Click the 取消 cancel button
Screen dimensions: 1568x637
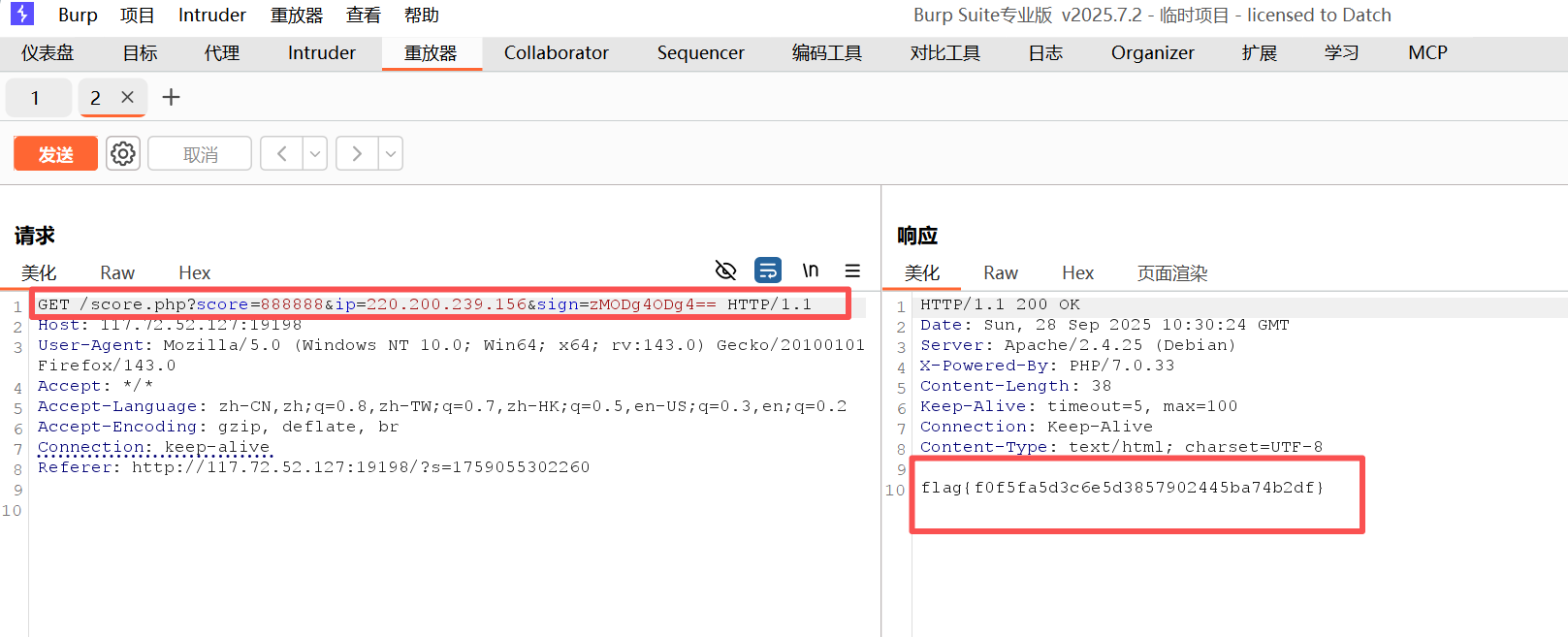click(x=200, y=153)
